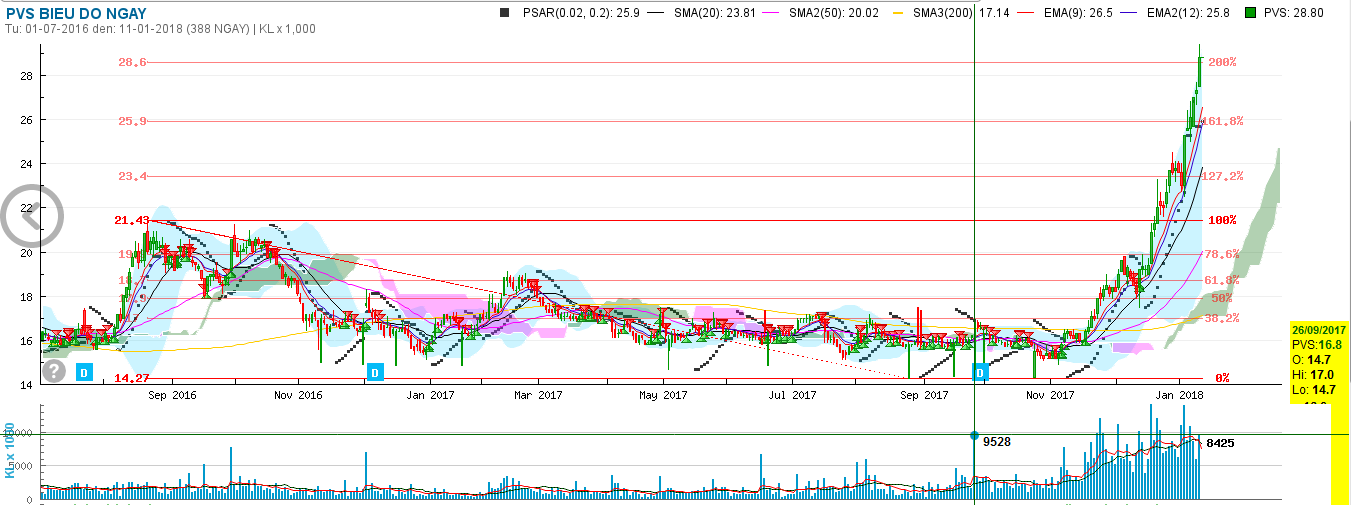Viewport: 1351px width, 505px height.
Task: Click the PVS:16.8 tooltip value
Action: coord(1315,343)
